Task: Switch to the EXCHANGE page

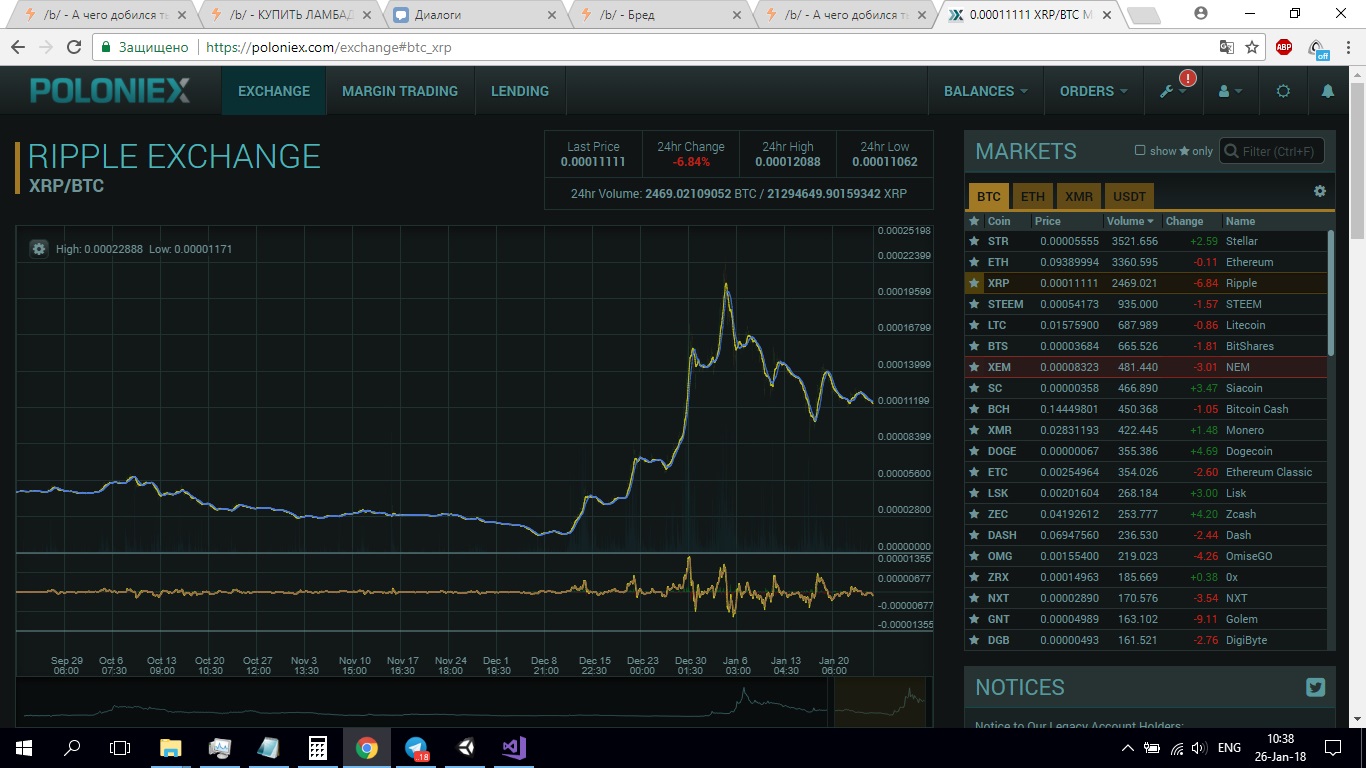Action: point(274,91)
